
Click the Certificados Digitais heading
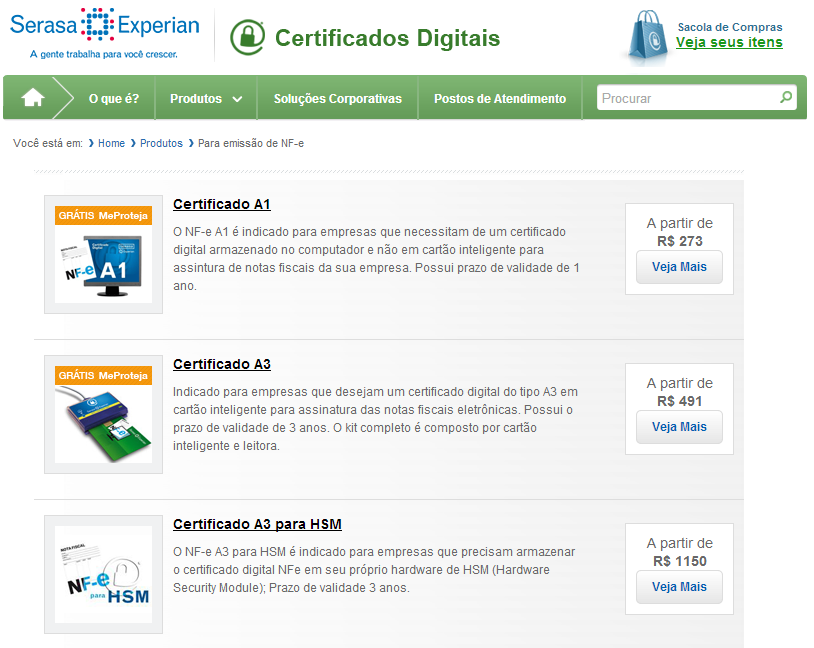(x=387, y=38)
